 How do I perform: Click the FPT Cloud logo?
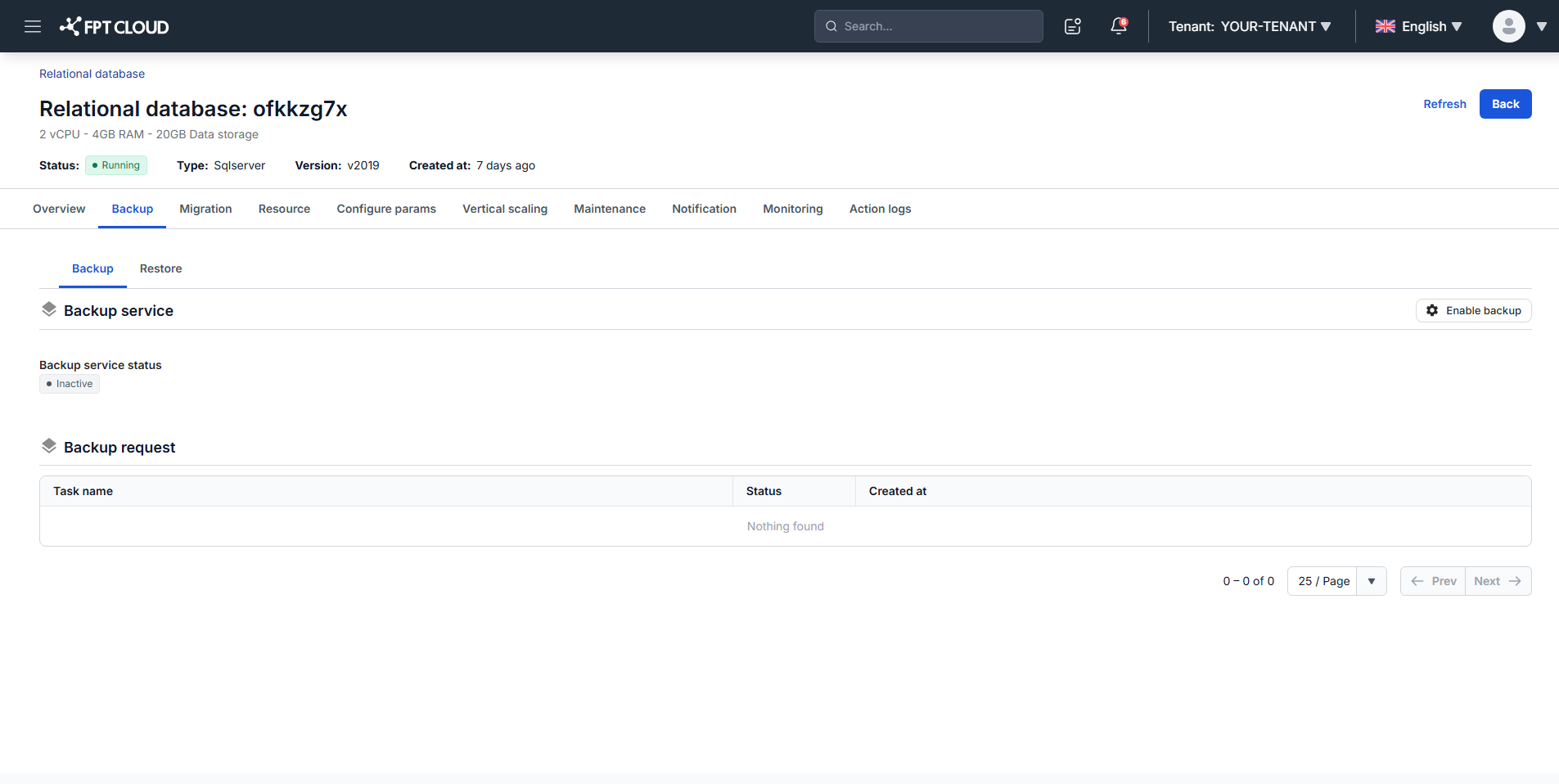(x=115, y=26)
